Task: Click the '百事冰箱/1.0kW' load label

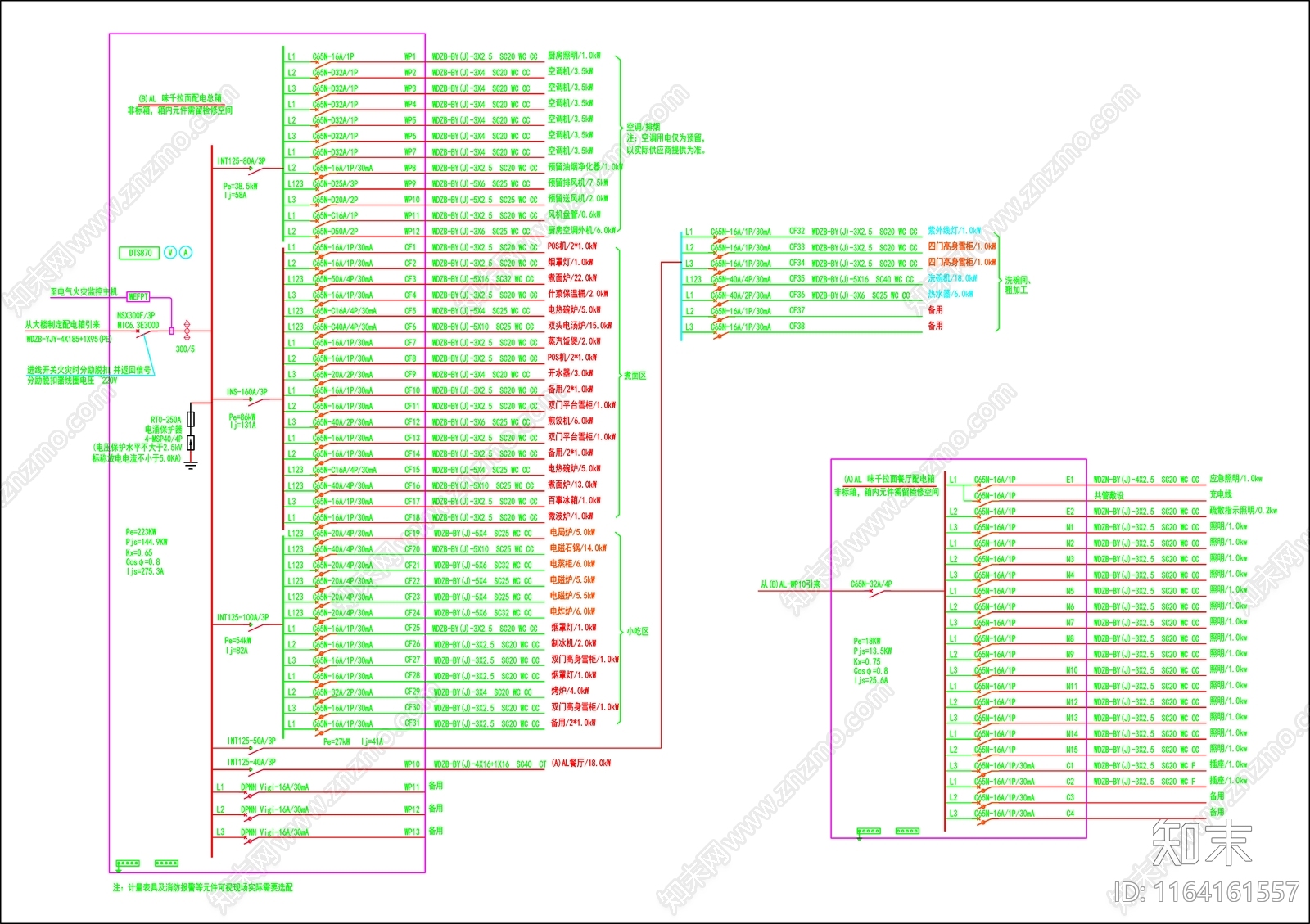Action: (x=574, y=500)
